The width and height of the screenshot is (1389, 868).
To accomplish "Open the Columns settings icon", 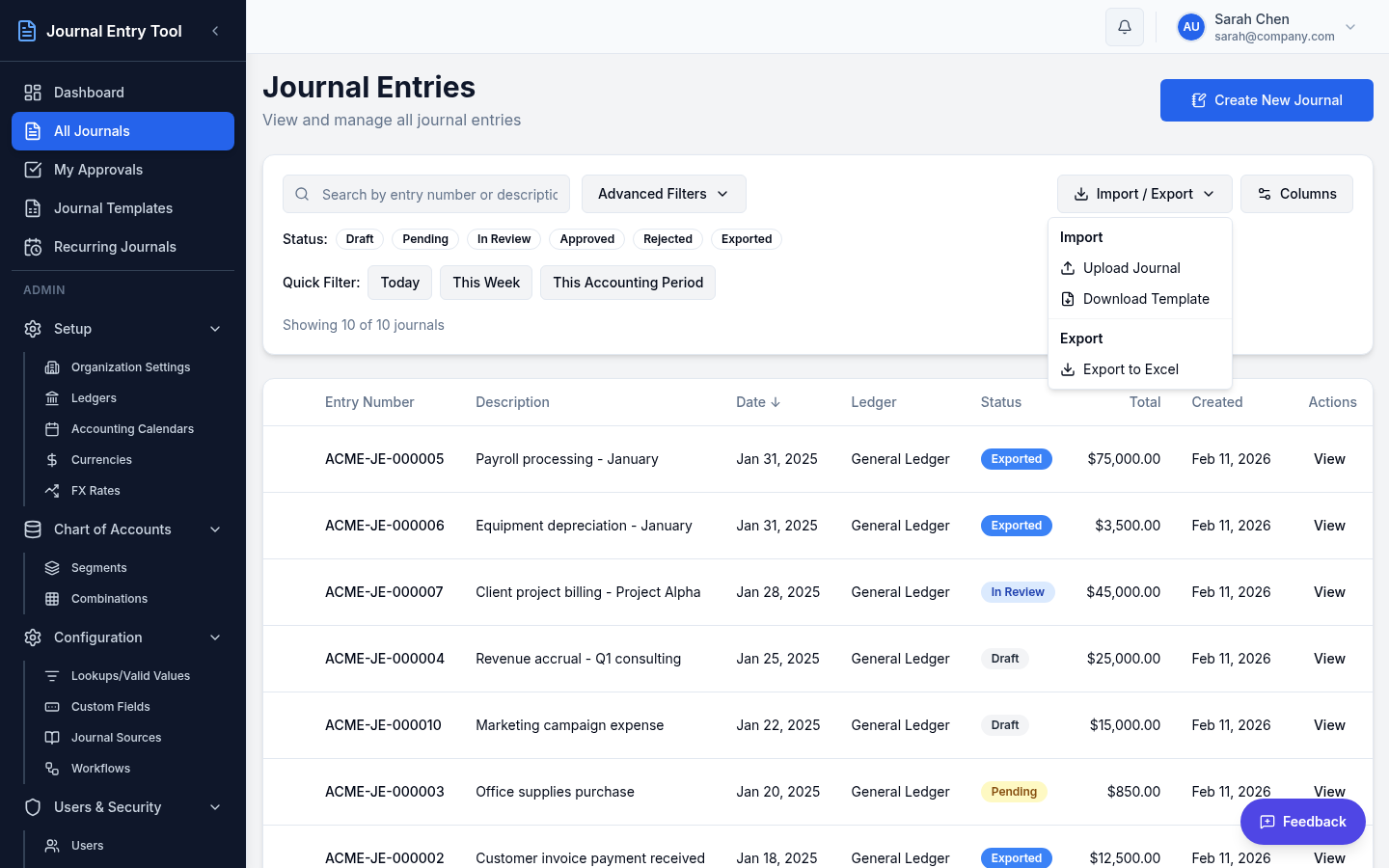I will coord(1264,193).
